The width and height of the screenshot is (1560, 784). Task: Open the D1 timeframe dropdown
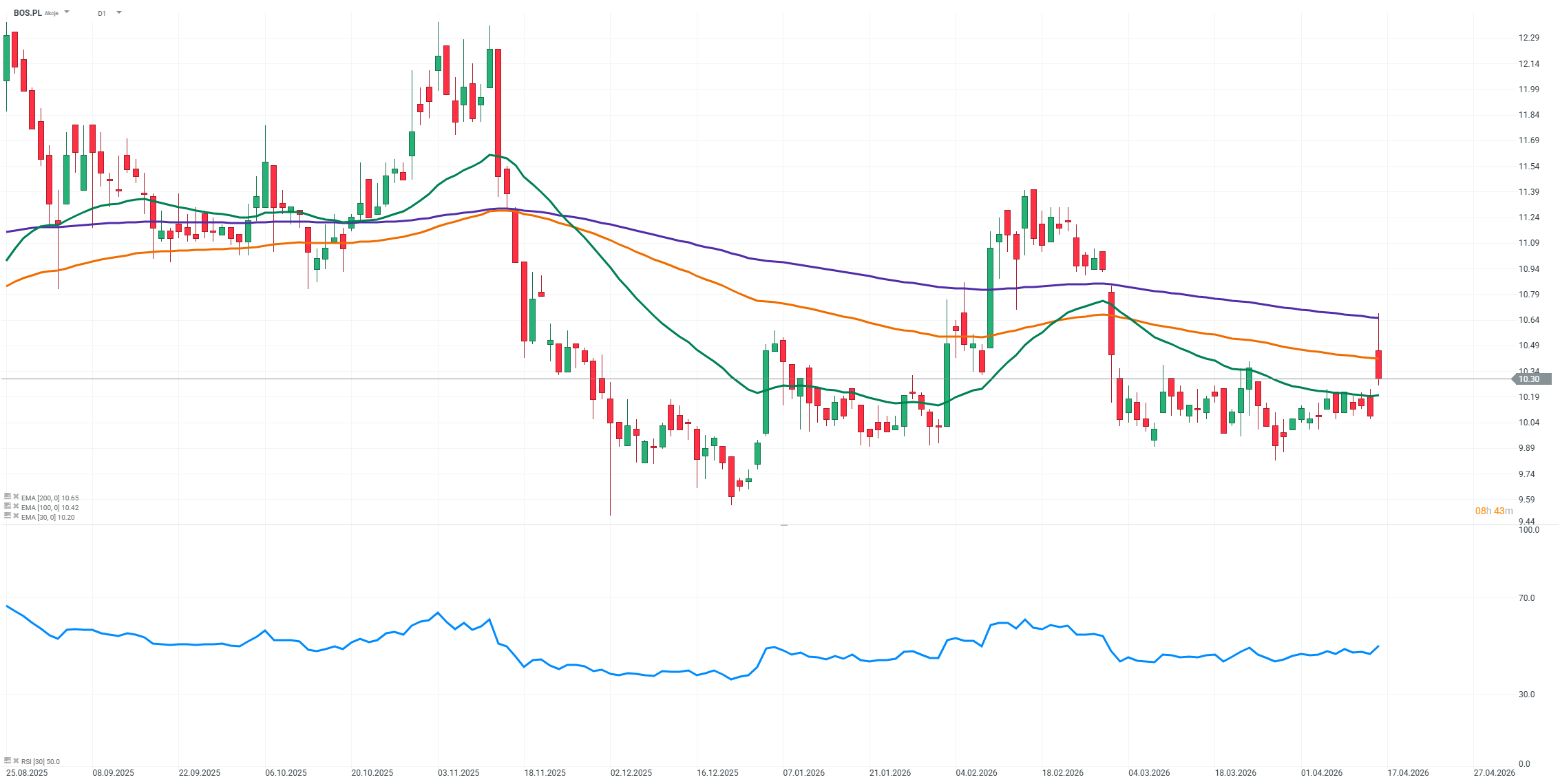(118, 12)
